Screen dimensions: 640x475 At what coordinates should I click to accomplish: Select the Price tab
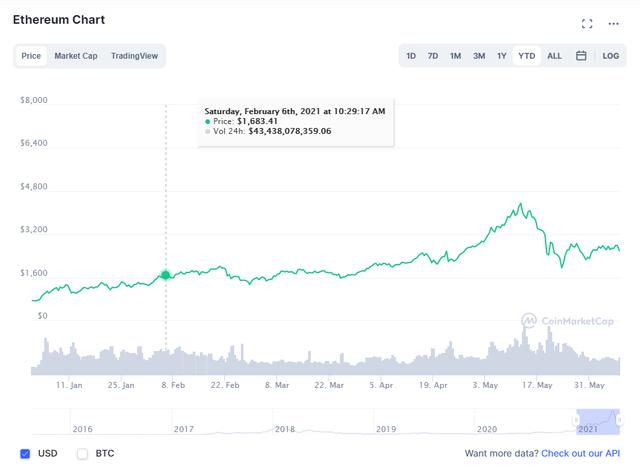pyautogui.click(x=32, y=56)
